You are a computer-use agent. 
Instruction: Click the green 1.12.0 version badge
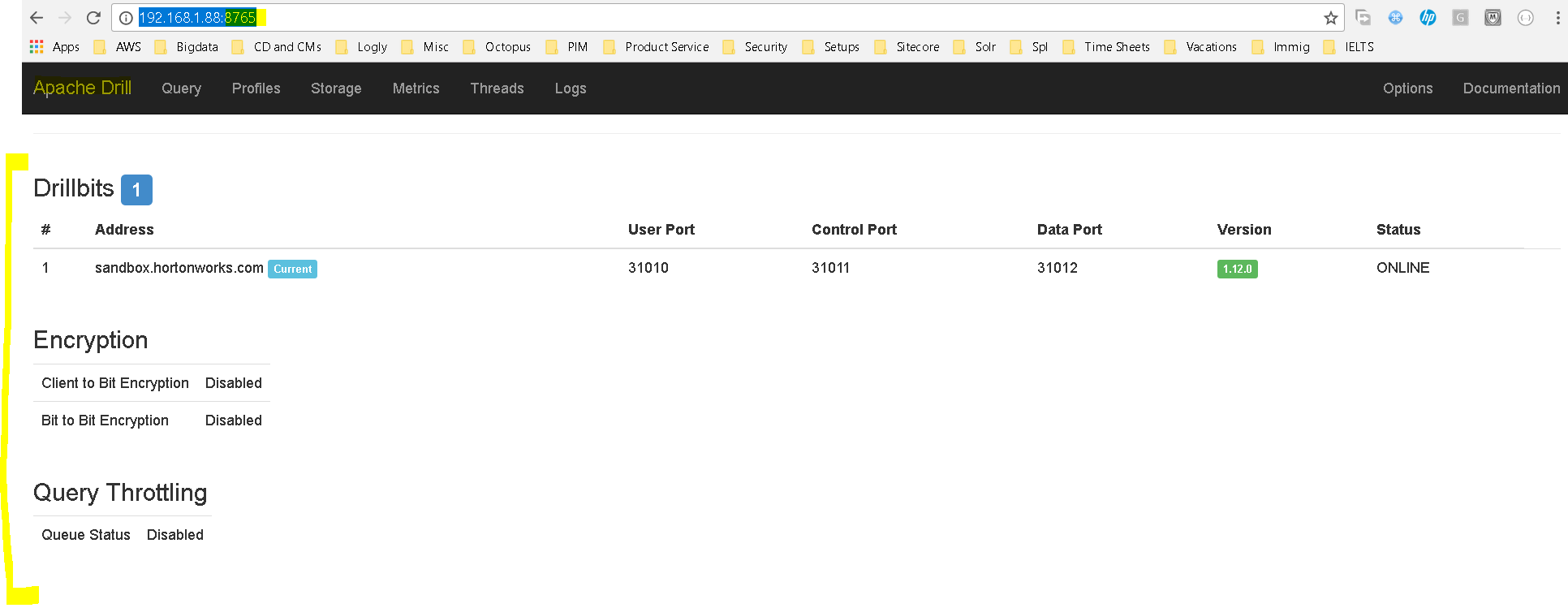[1237, 269]
